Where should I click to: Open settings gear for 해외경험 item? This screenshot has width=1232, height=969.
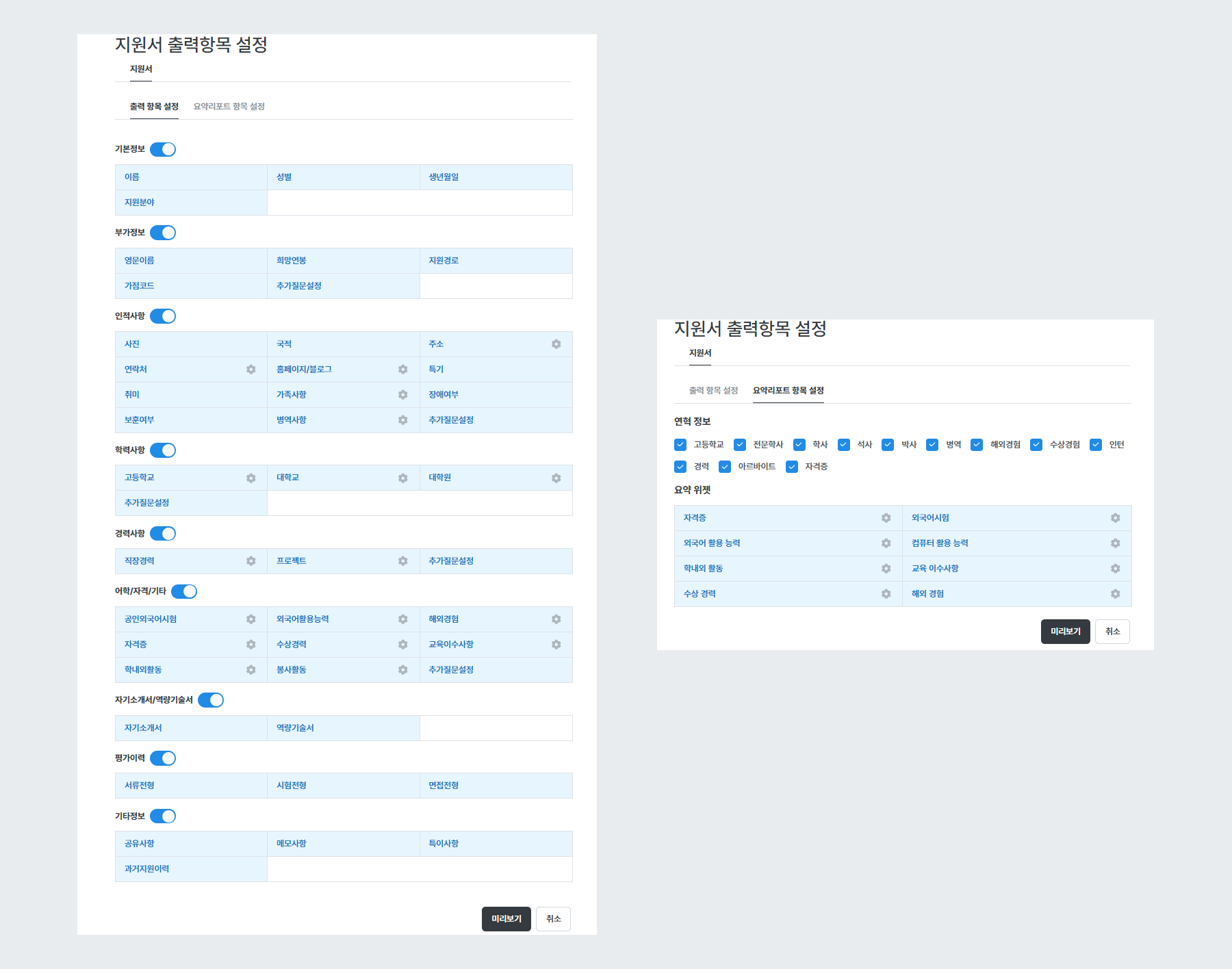click(556, 619)
